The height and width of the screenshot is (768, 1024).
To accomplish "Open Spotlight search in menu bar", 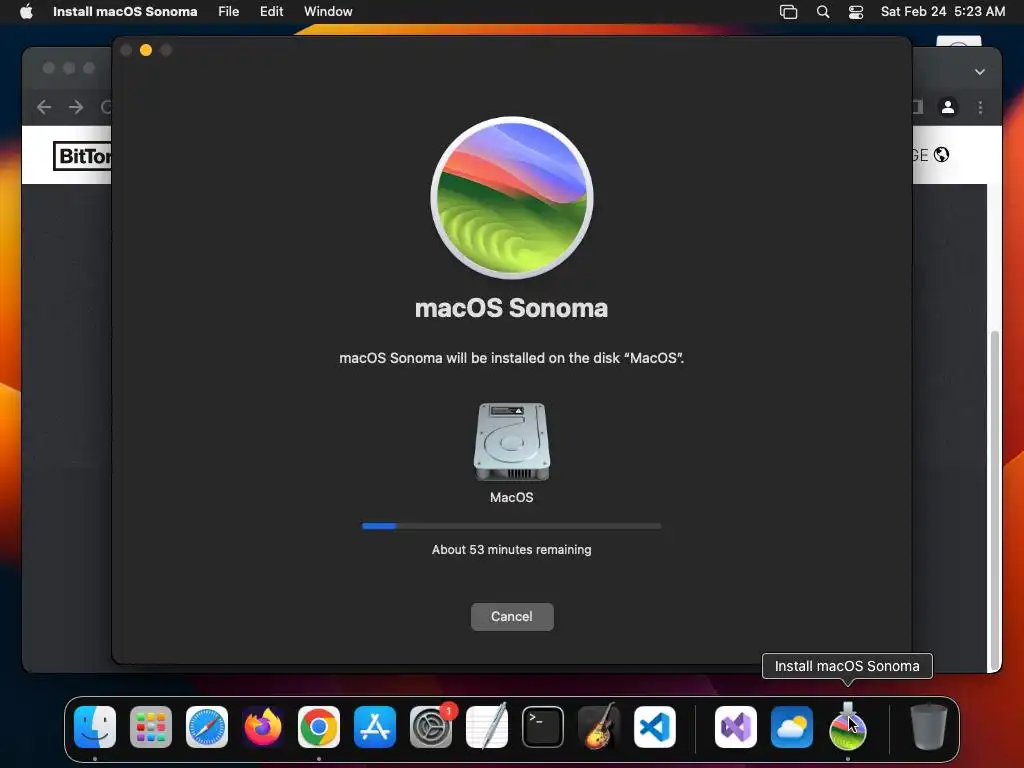I will pyautogui.click(x=823, y=12).
